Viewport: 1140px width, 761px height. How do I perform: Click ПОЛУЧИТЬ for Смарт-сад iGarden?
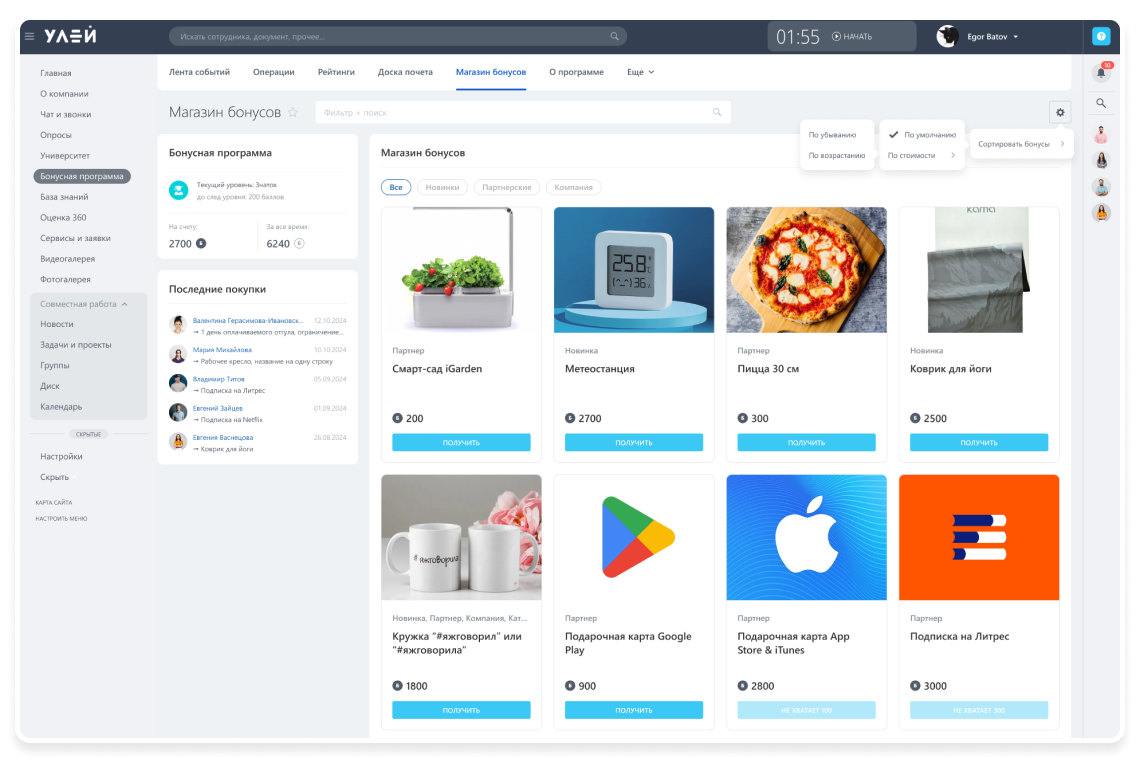coord(461,442)
